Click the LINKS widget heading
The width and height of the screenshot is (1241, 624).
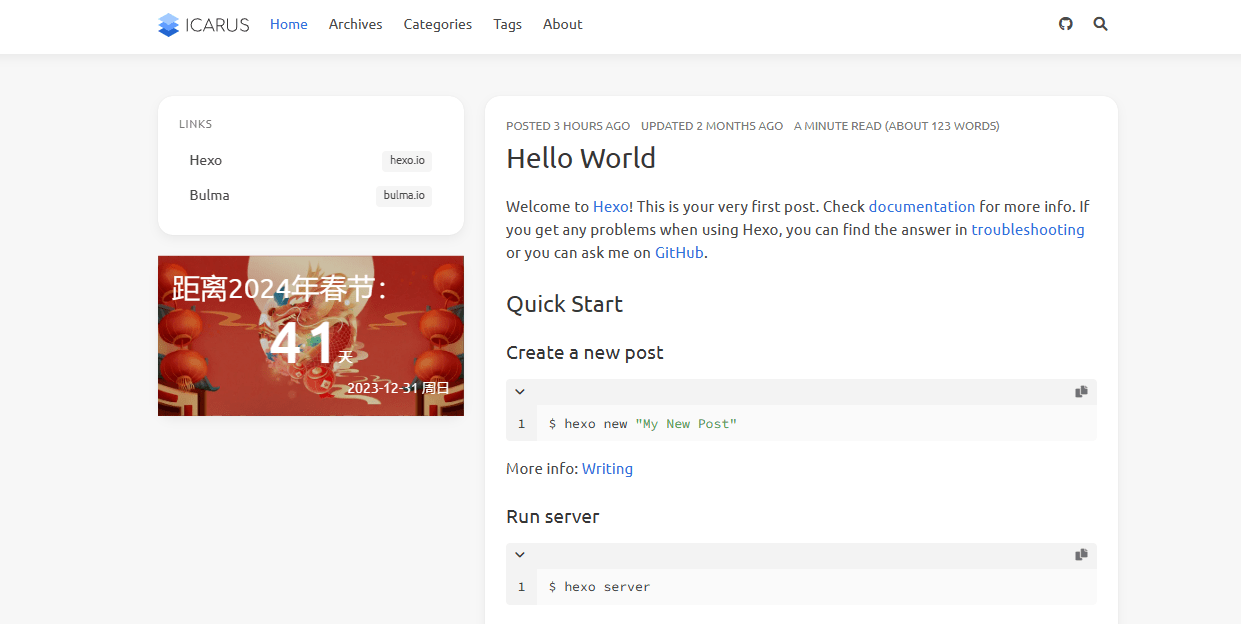point(196,125)
